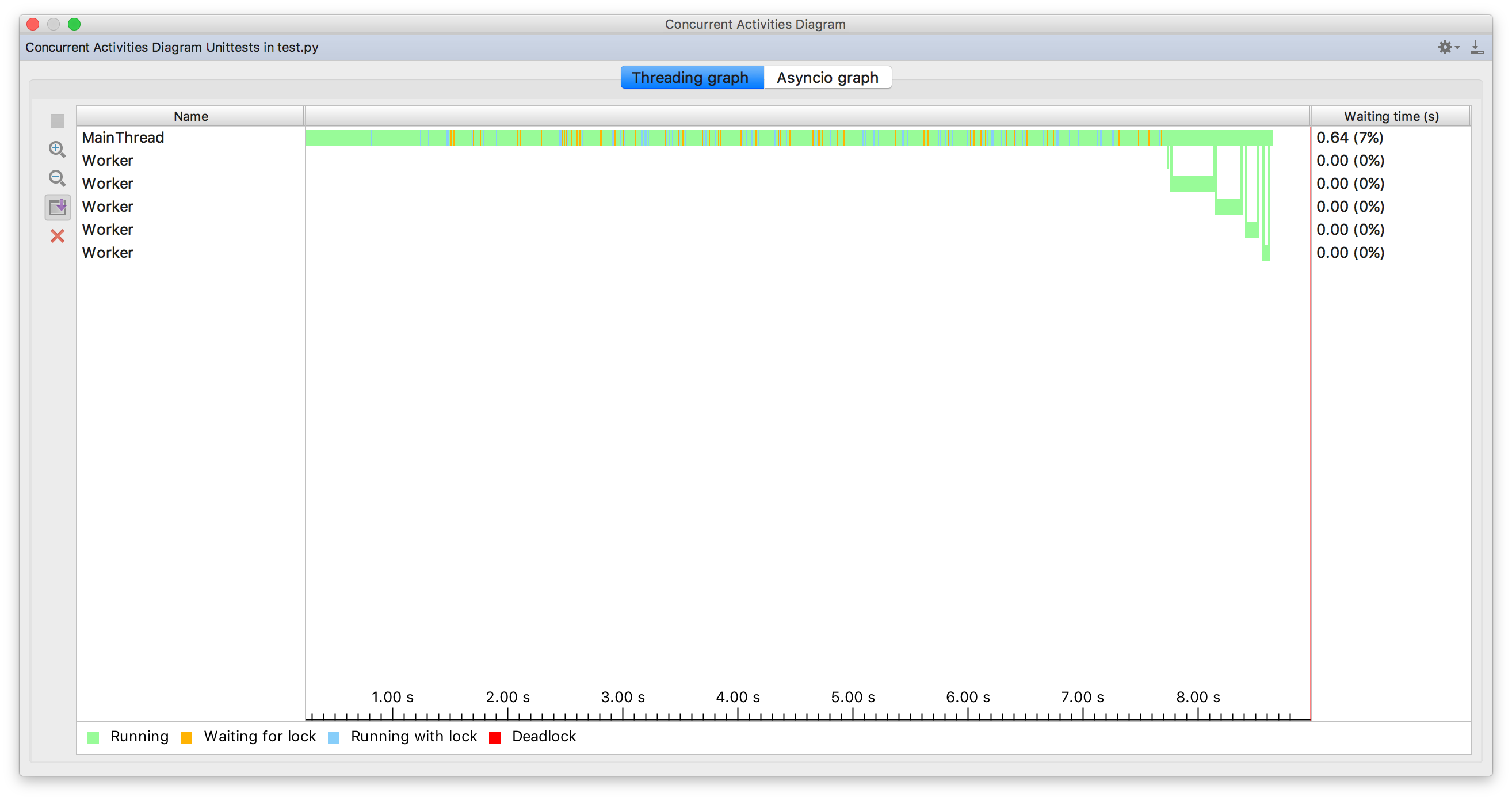The height and width of the screenshot is (800, 1512).
Task: Click the Name column header
Action: 191,116
